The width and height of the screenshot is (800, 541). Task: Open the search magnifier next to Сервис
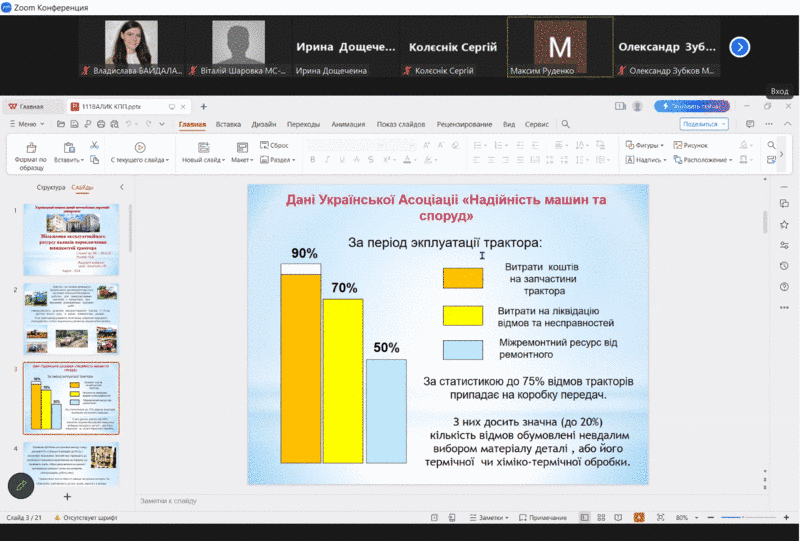(565, 124)
